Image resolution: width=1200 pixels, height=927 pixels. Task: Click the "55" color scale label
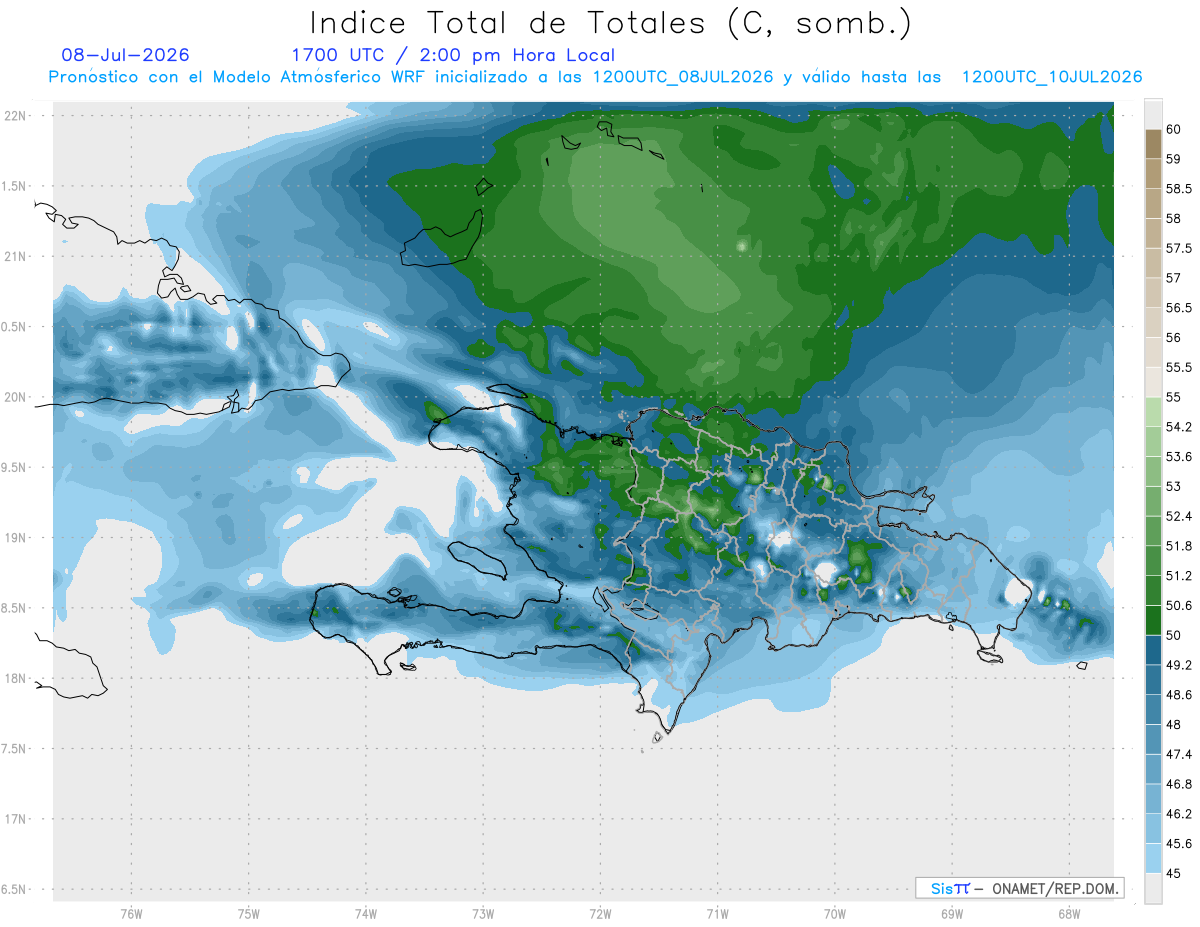click(1173, 397)
